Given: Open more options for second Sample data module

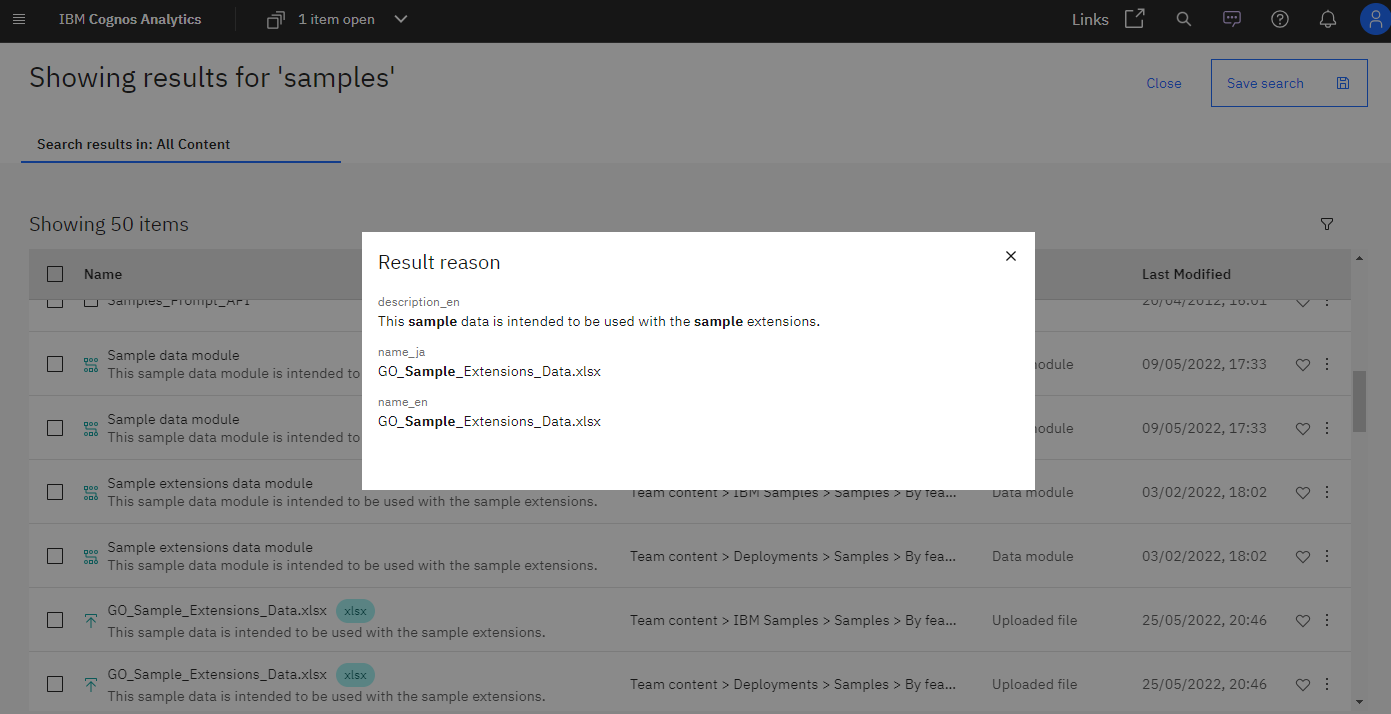Looking at the screenshot, I should click(1327, 428).
